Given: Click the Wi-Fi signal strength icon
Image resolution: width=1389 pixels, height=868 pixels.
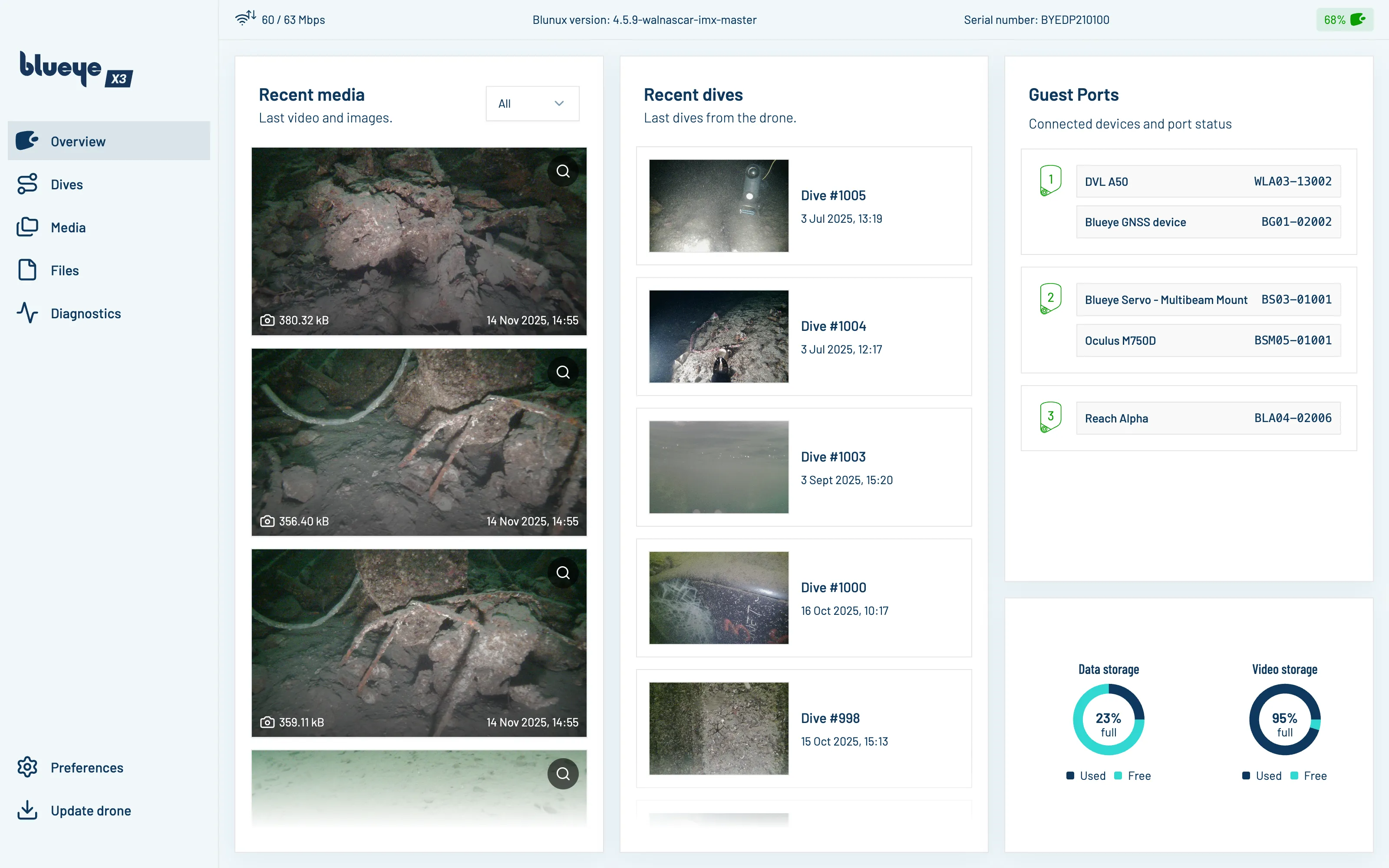Looking at the screenshot, I should pos(246,18).
